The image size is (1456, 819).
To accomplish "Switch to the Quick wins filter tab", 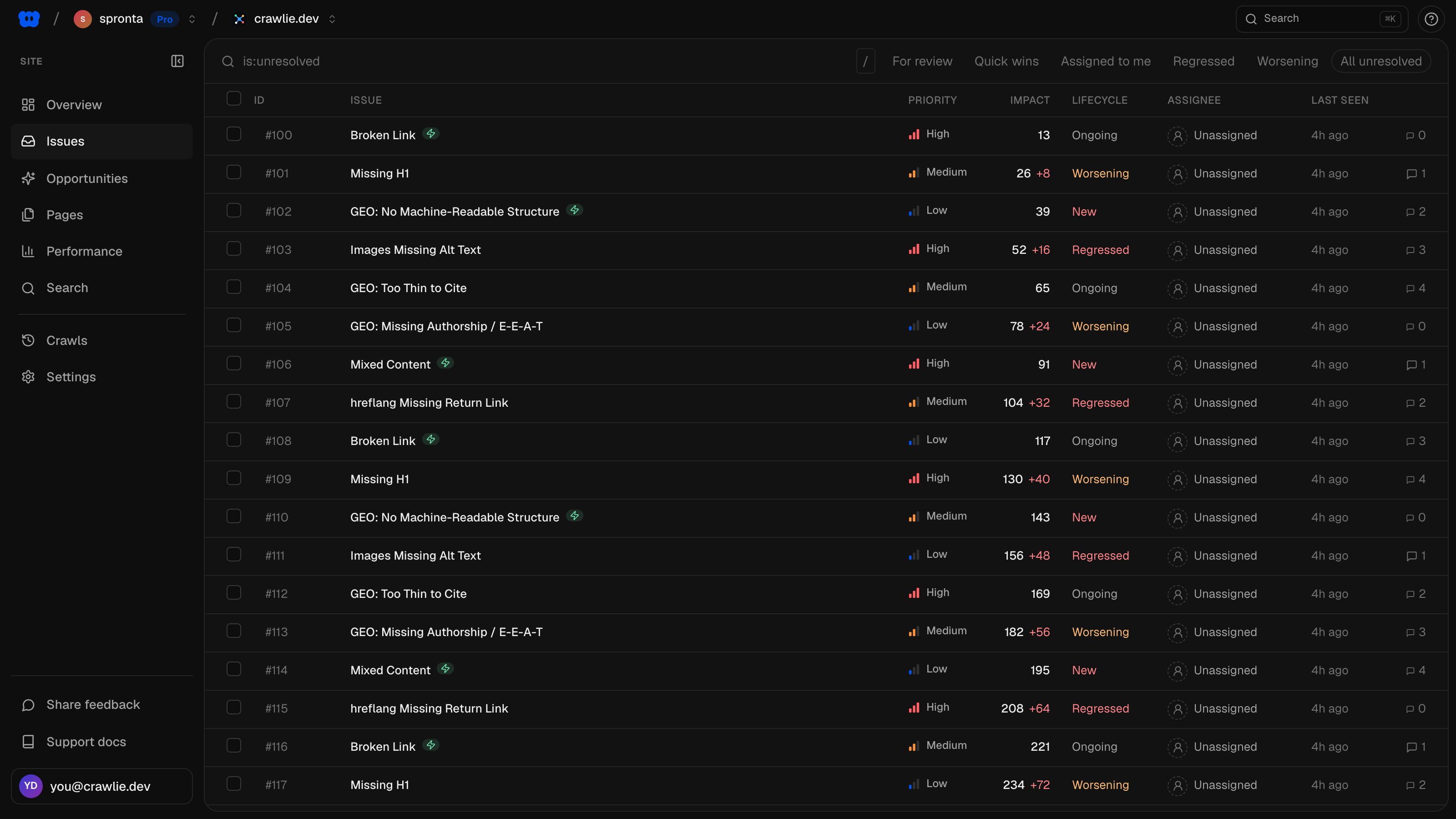I will pos(1006,61).
